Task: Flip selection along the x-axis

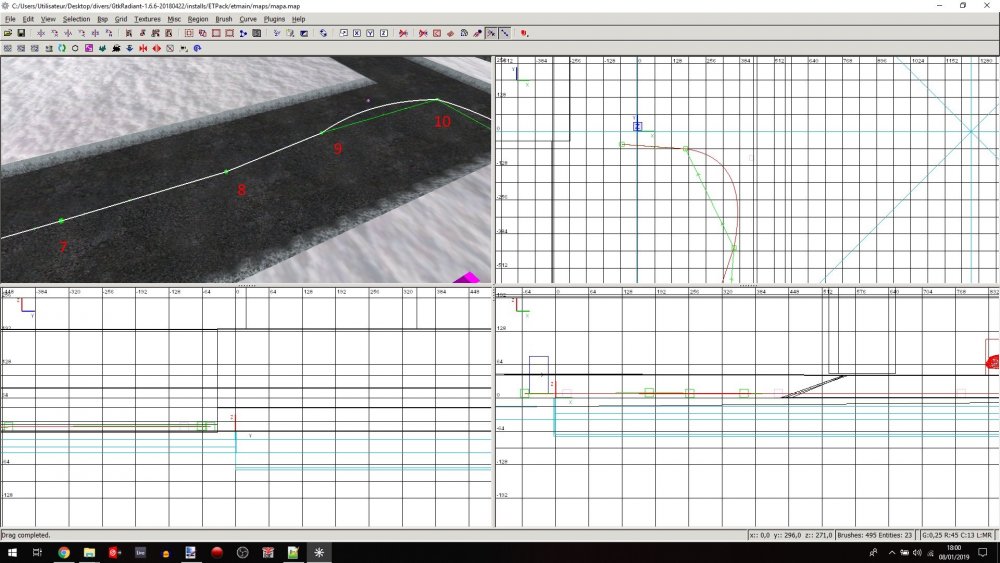Action: (x=41, y=33)
